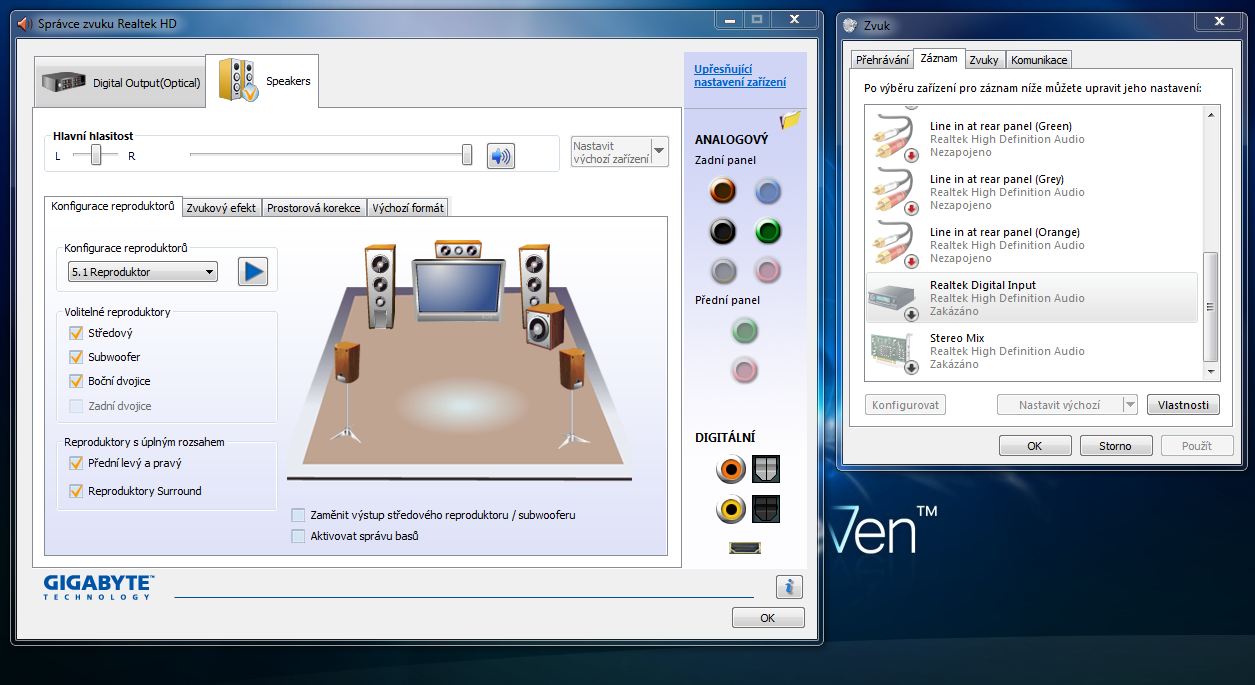Toggle the Reproduktory Surround checkbox

[76, 491]
